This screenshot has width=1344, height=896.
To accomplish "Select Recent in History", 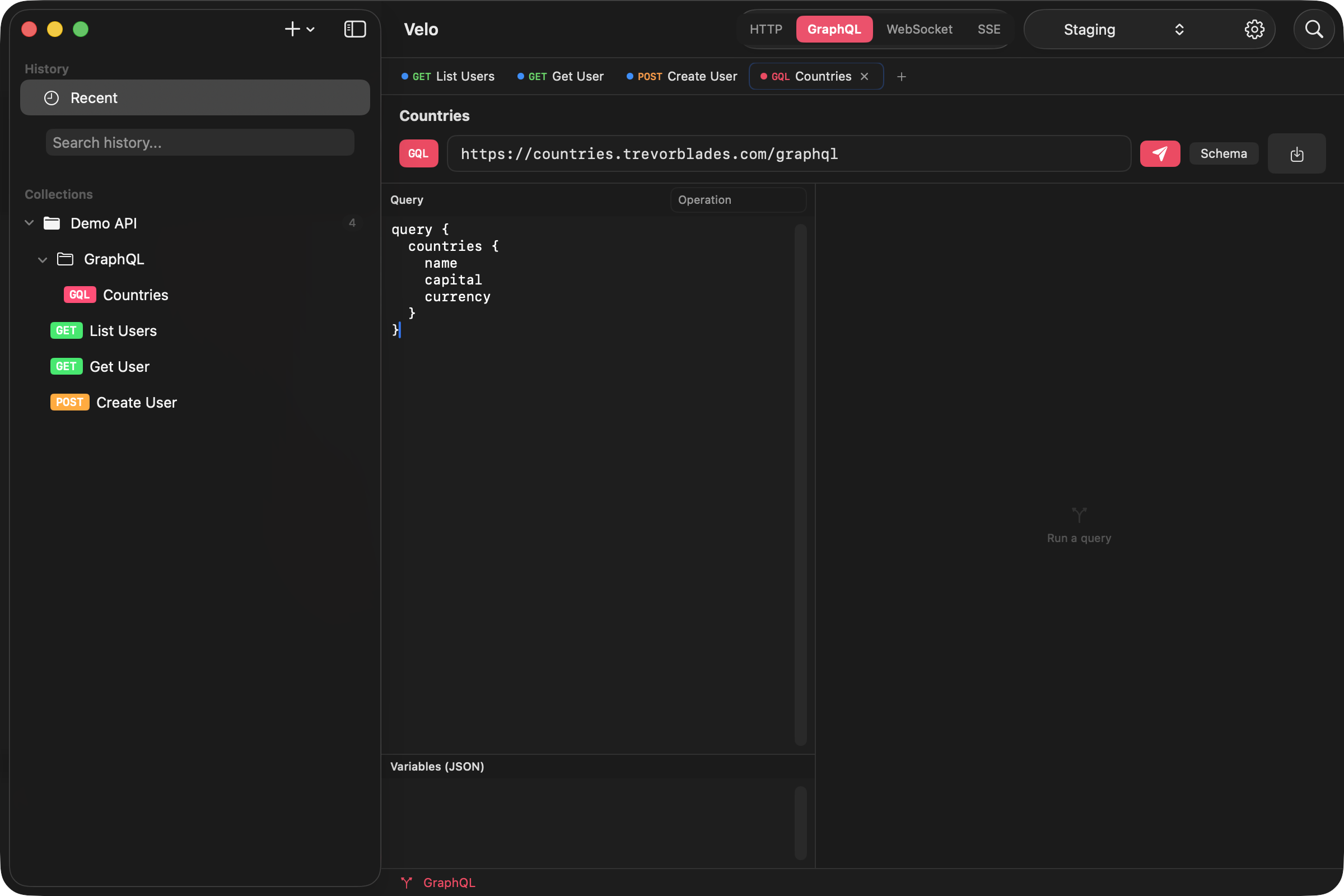I will coord(195,99).
